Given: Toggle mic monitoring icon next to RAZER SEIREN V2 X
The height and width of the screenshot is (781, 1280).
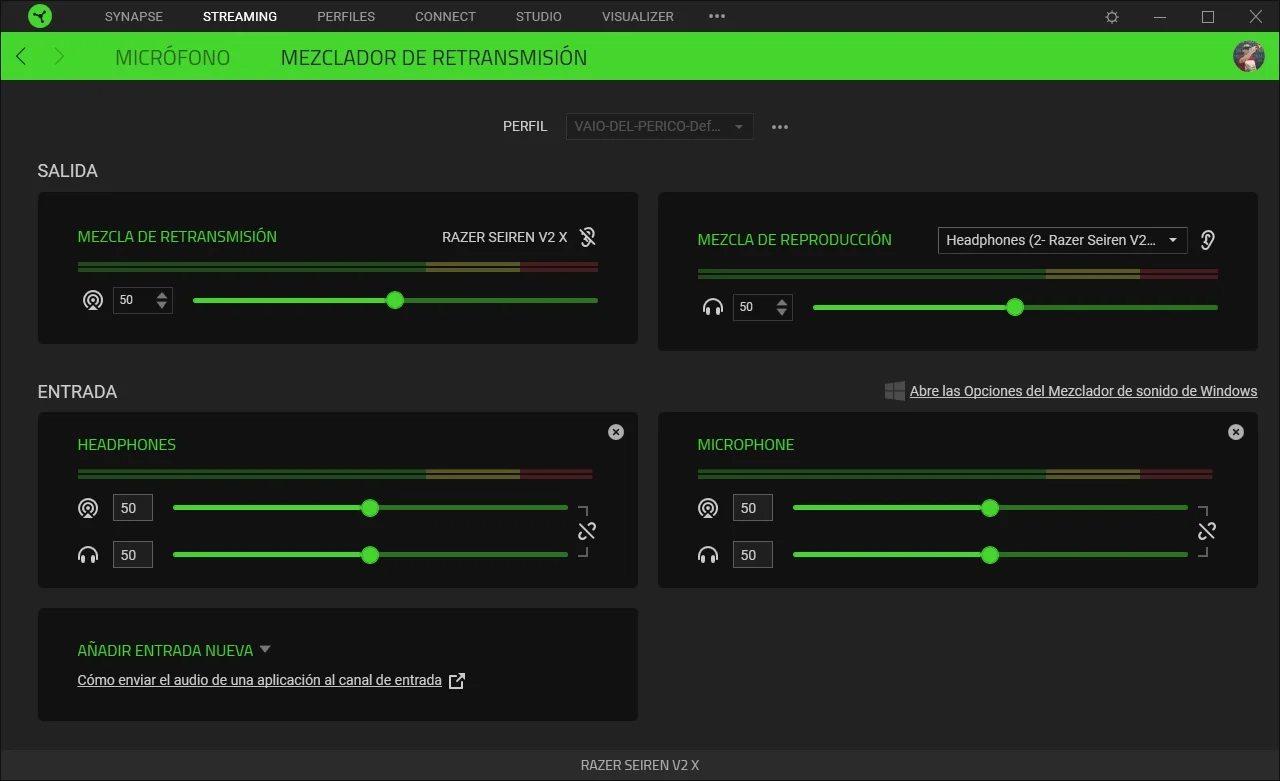Looking at the screenshot, I should (x=588, y=237).
